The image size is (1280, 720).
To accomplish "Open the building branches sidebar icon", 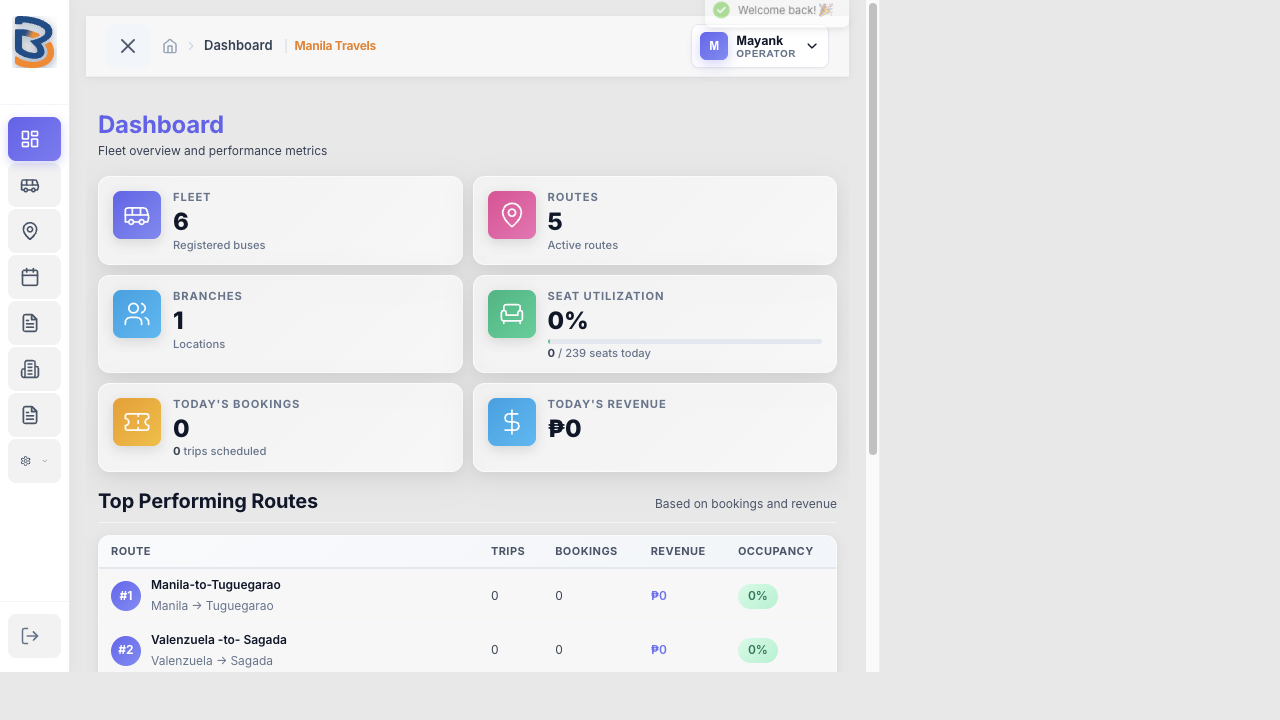I will tap(34, 369).
